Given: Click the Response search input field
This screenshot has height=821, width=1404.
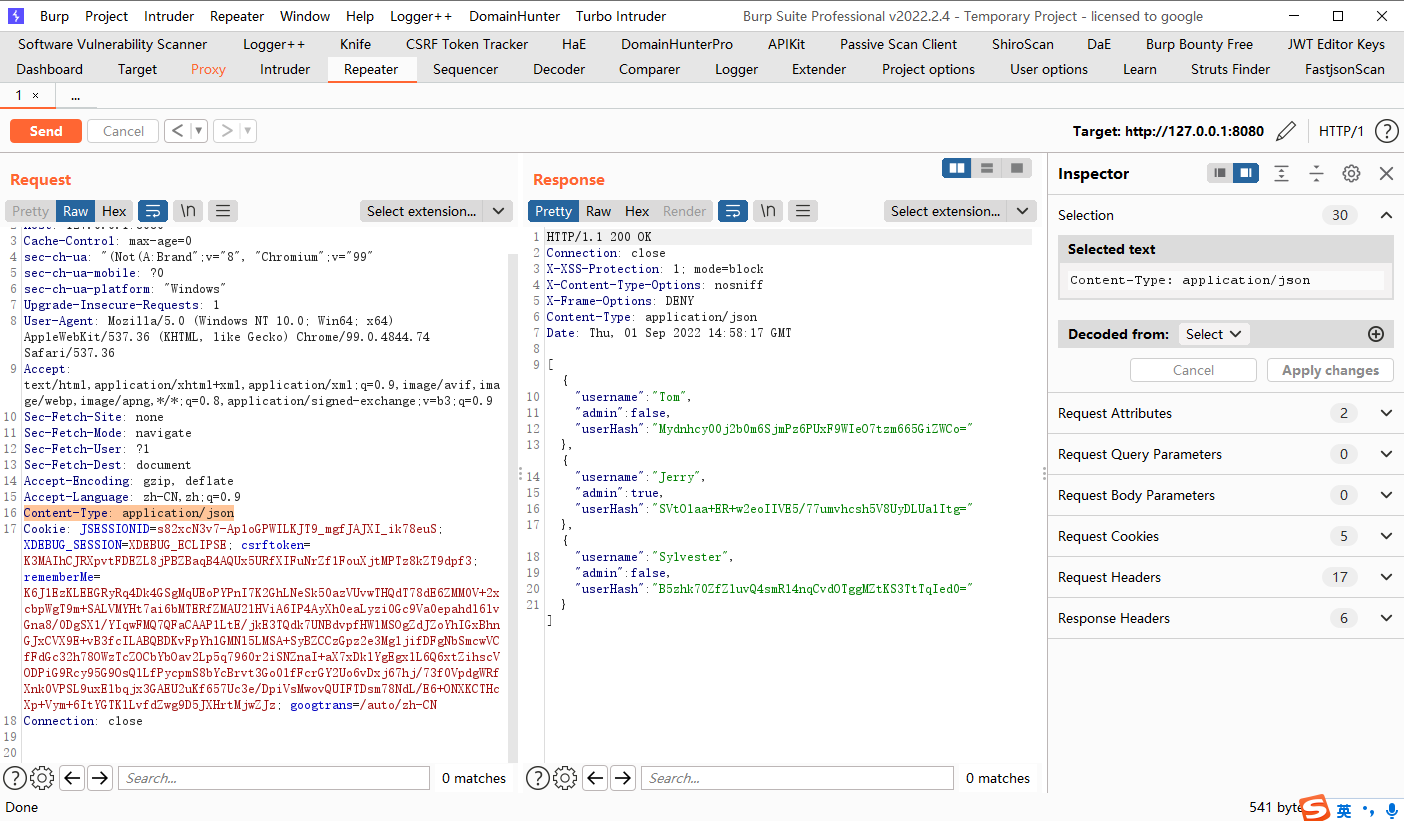Looking at the screenshot, I should click(x=796, y=778).
